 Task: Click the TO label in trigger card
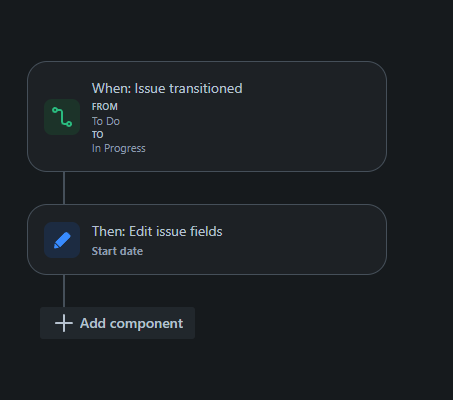click(x=98, y=135)
